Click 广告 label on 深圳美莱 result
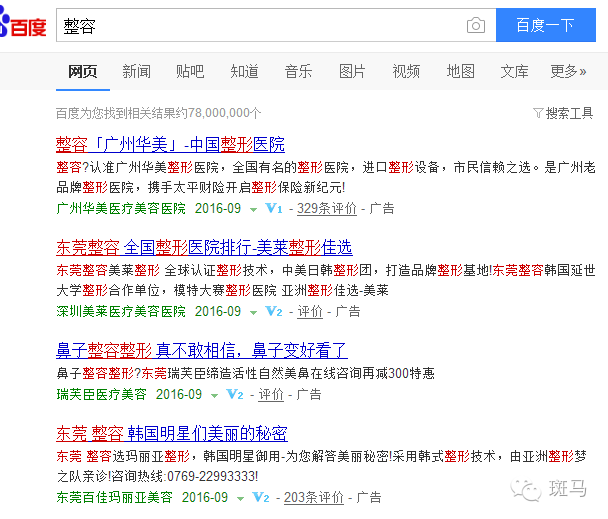Viewport: 608px width, 519px height. 348,311
